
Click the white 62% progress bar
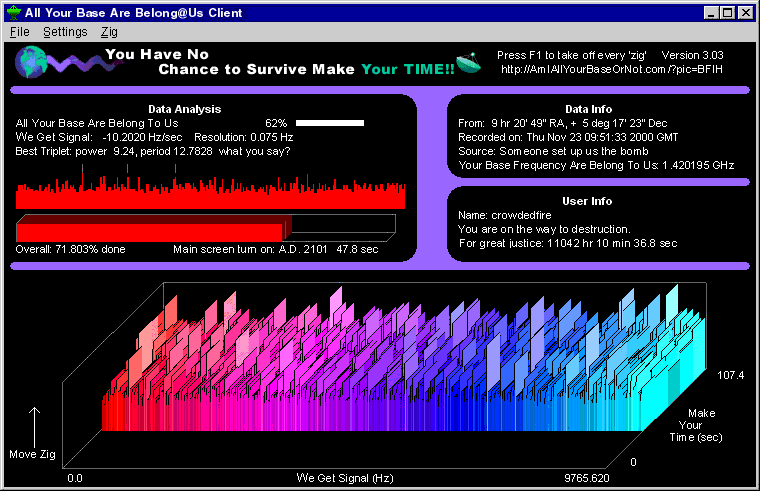tap(330, 123)
